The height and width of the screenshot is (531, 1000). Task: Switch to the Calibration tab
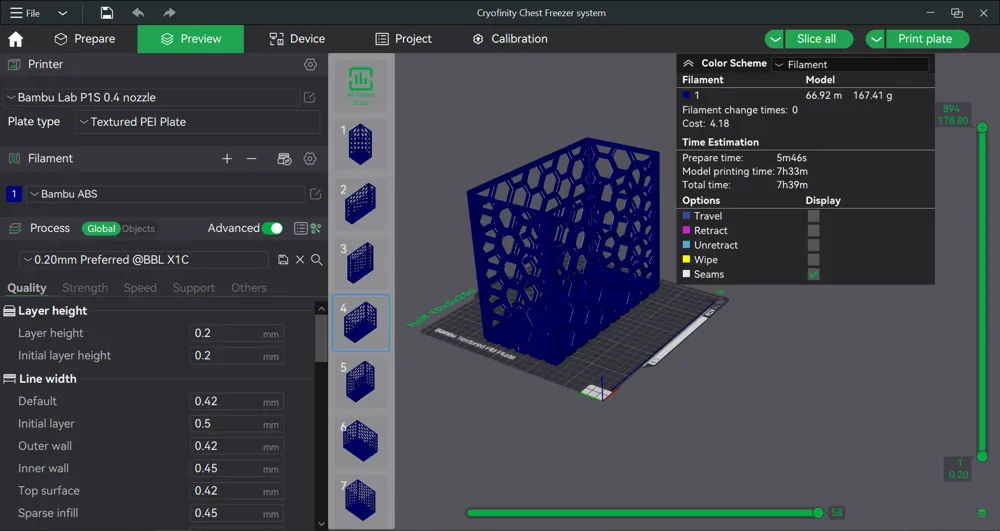click(510, 39)
